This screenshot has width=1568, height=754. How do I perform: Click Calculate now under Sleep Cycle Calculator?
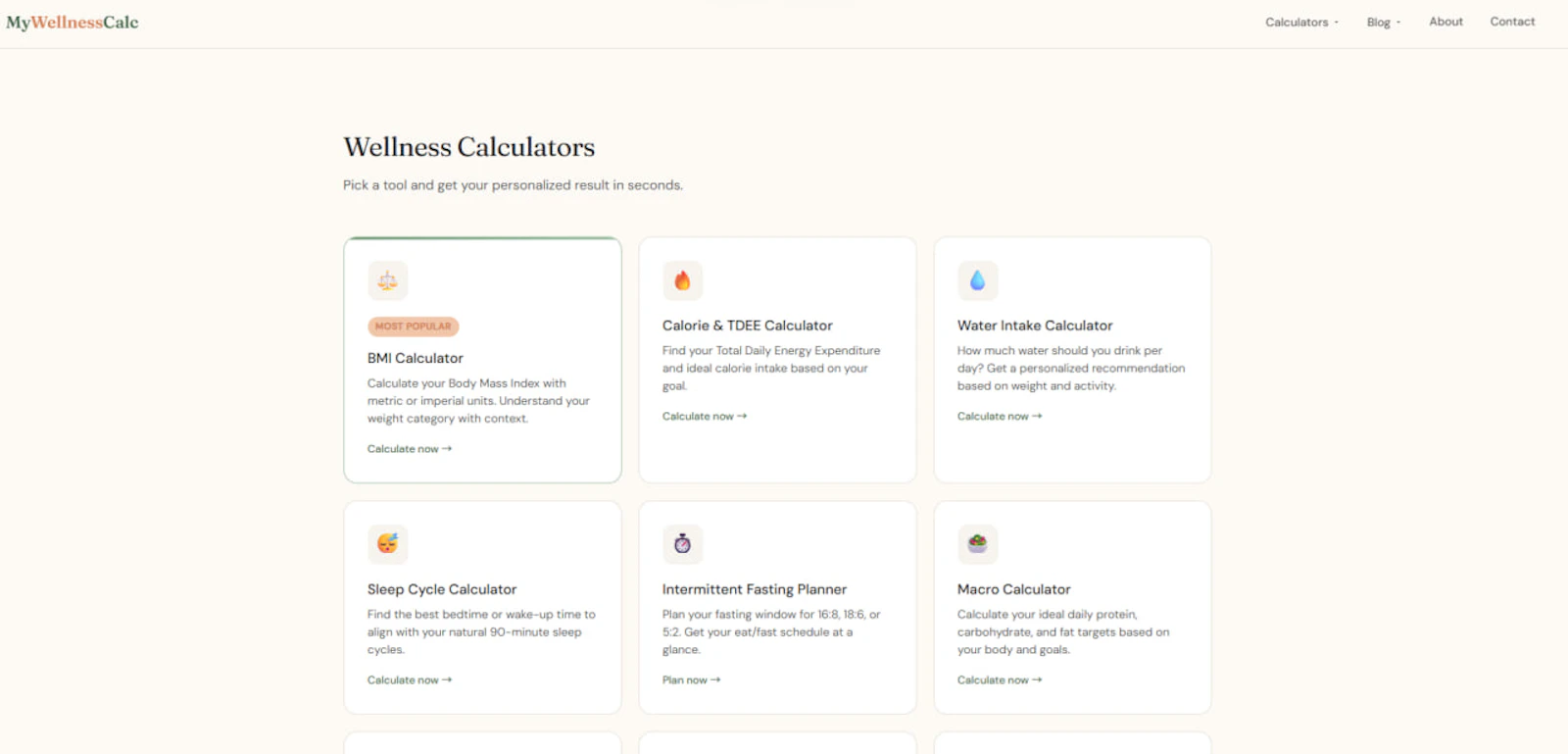(410, 680)
